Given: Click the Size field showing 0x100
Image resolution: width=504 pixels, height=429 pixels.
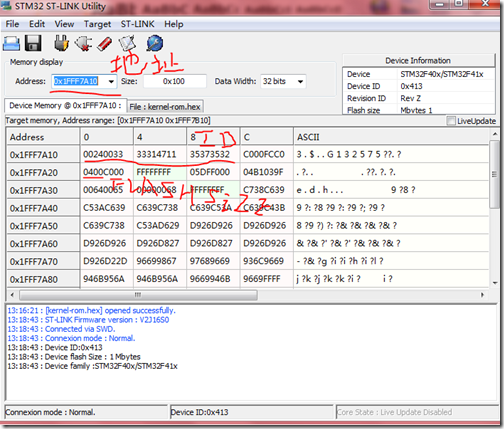Looking at the screenshot, I should (x=174, y=81).
